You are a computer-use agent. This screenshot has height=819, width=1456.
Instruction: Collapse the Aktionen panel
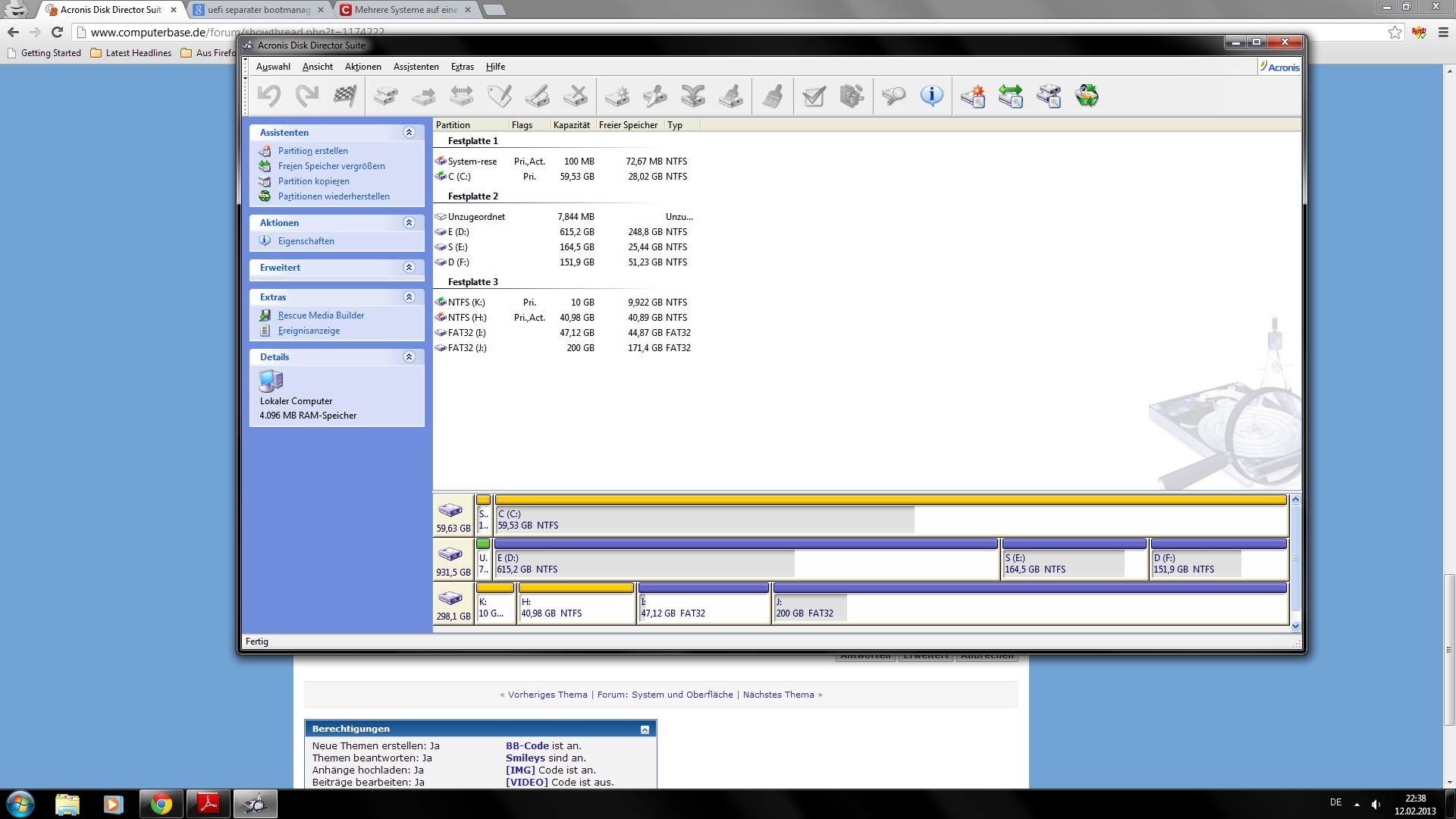409,223
